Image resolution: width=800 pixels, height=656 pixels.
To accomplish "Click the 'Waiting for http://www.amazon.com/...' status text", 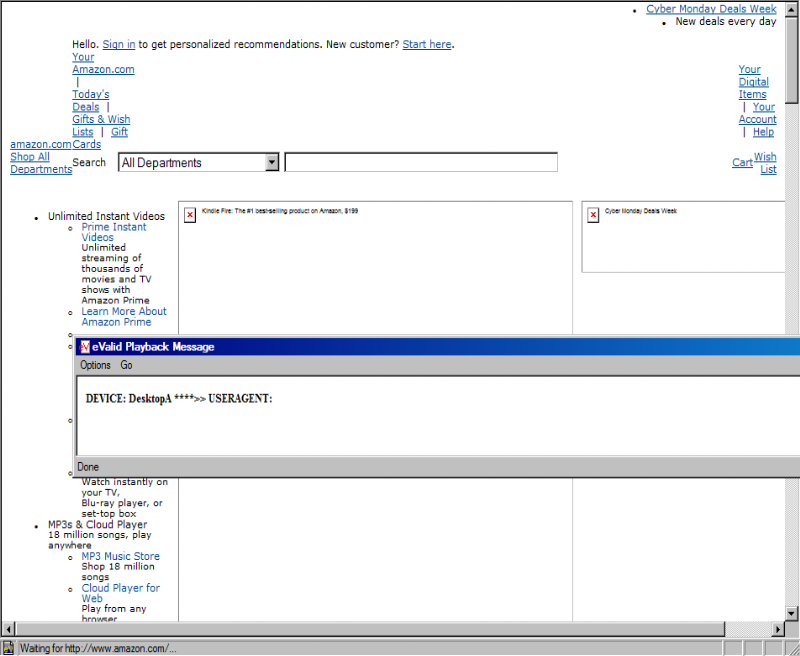I will click(98, 648).
